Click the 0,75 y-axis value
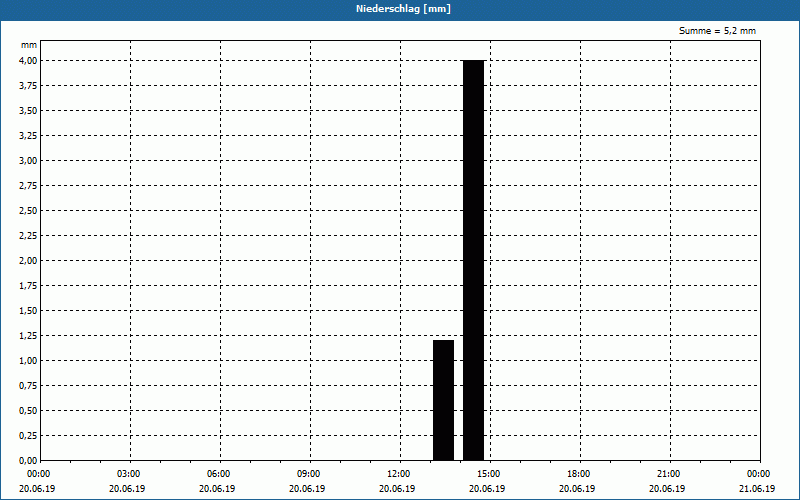This screenshot has height=500, width=800. click(x=28, y=386)
